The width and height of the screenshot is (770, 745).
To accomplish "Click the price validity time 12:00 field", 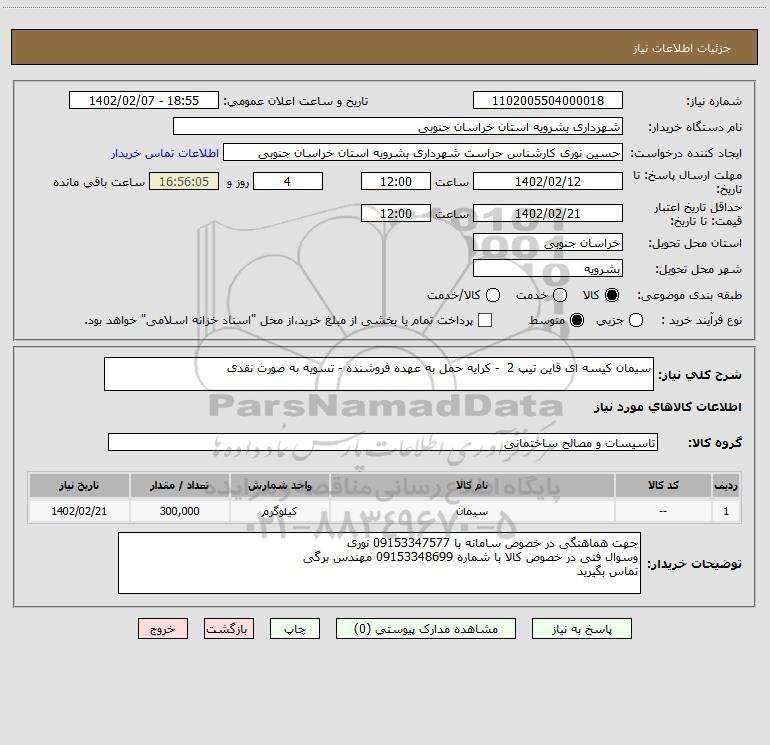I will coord(396,214).
